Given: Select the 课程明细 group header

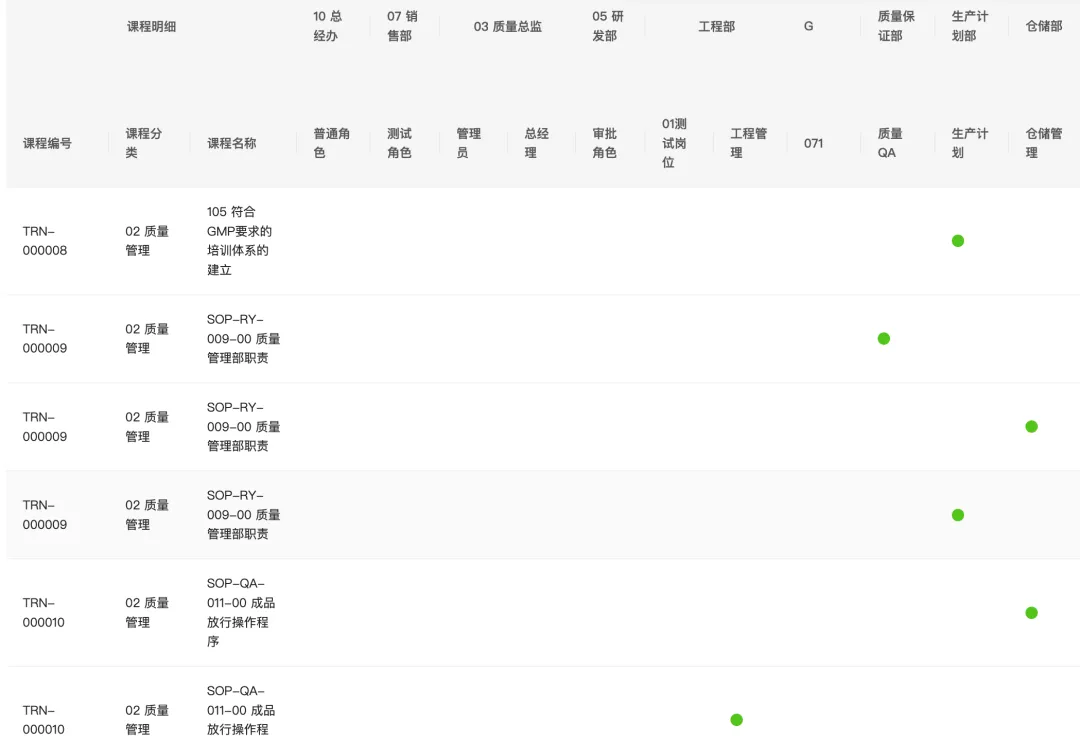Looking at the screenshot, I should 152,26.
